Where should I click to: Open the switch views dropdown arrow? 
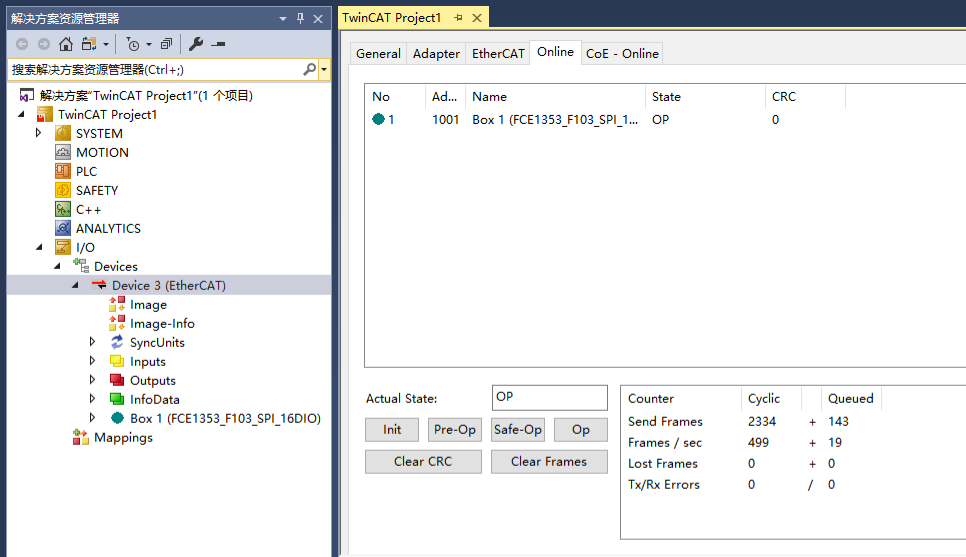click(106, 44)
